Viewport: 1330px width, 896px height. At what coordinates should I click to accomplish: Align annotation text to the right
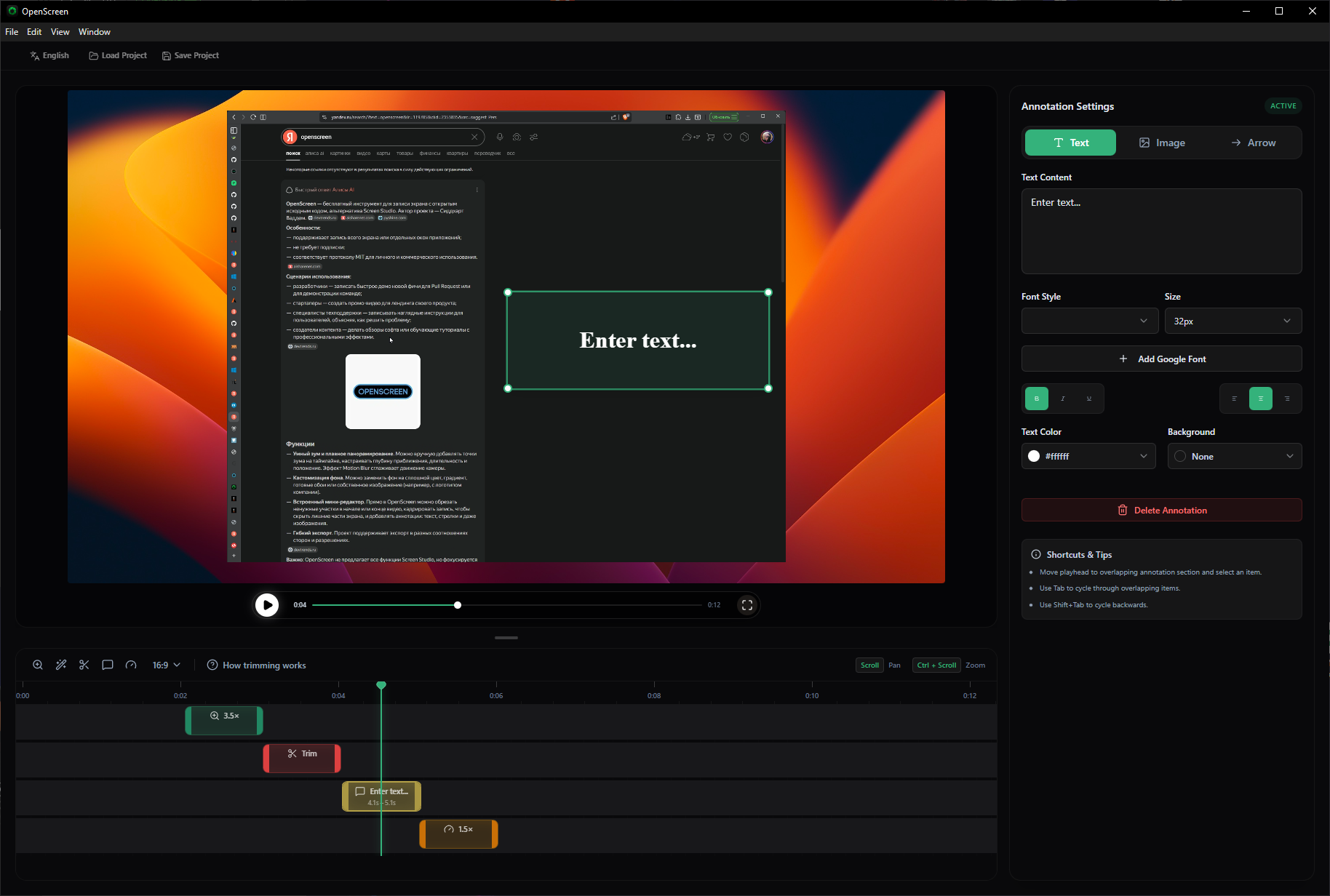pyautogui.click(x=1287, y=399)
